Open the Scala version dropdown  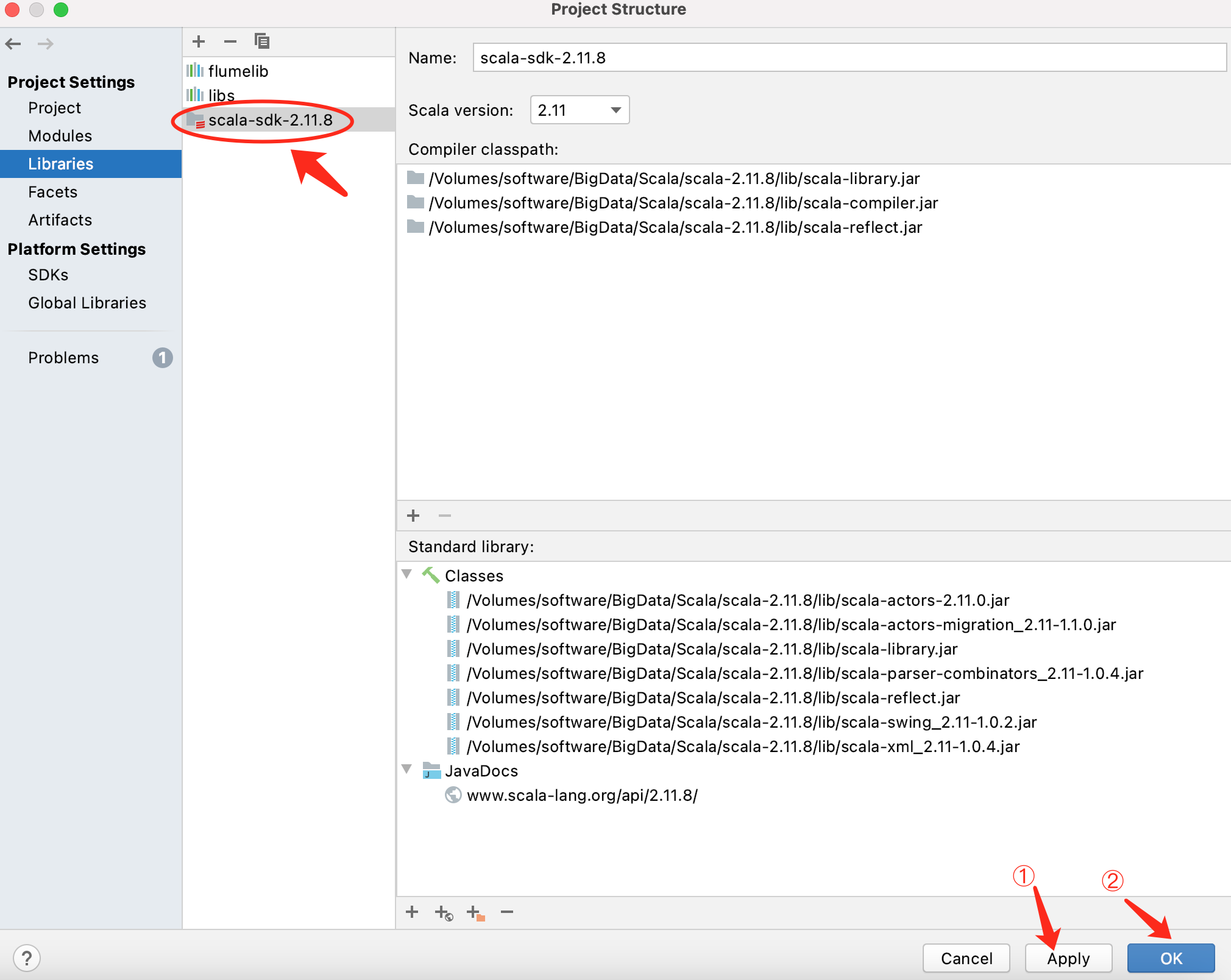[579, 110]
